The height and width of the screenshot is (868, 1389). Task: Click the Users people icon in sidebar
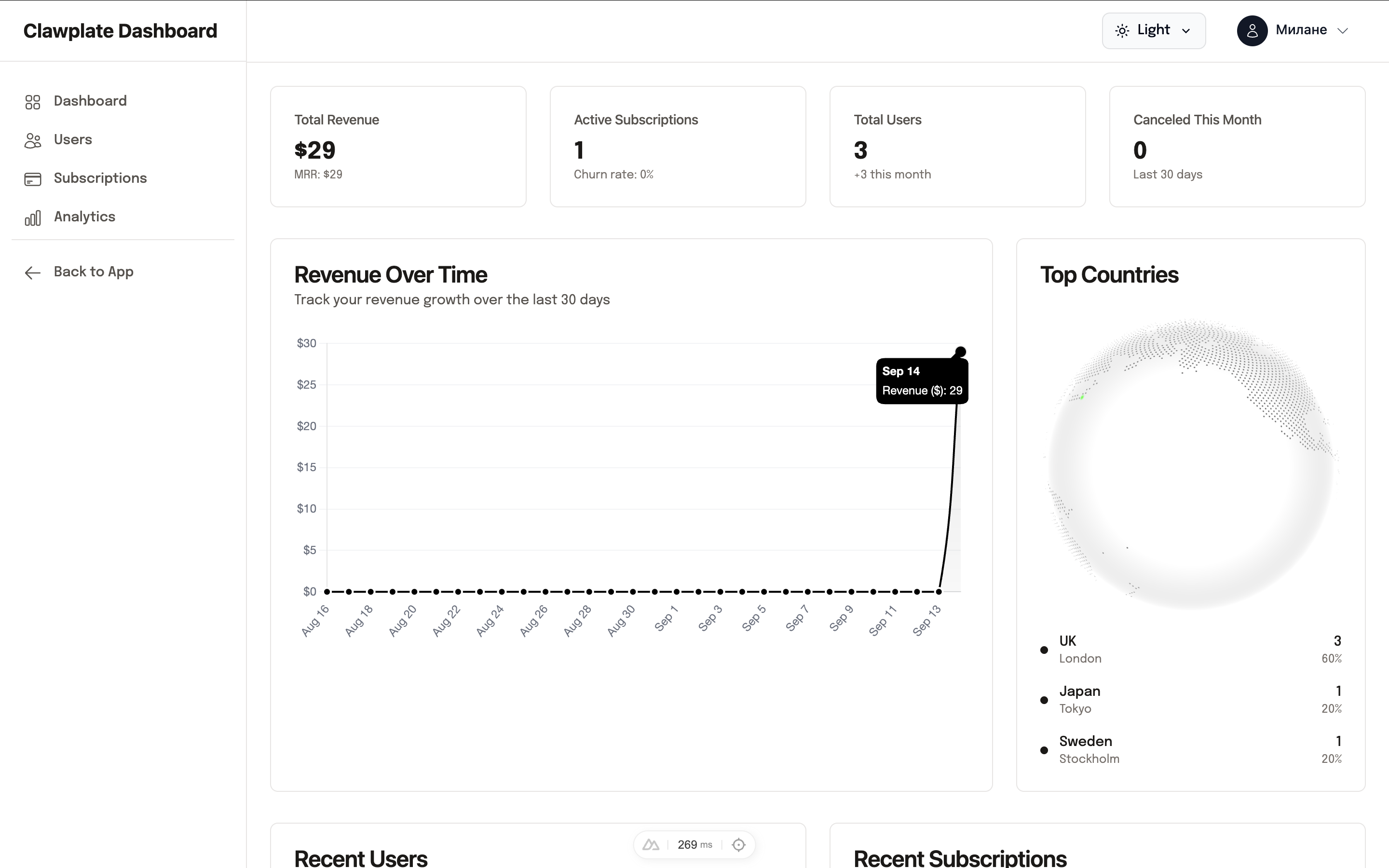click(x=33, y=140)
